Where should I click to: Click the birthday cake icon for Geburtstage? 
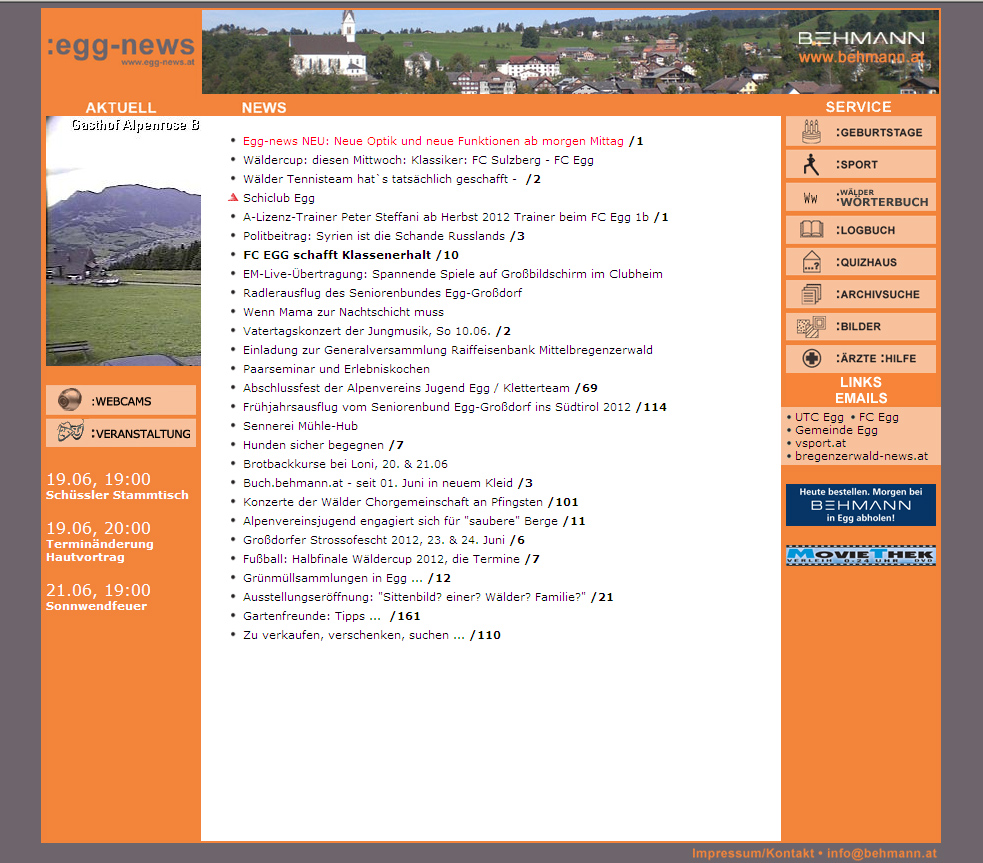811,132
